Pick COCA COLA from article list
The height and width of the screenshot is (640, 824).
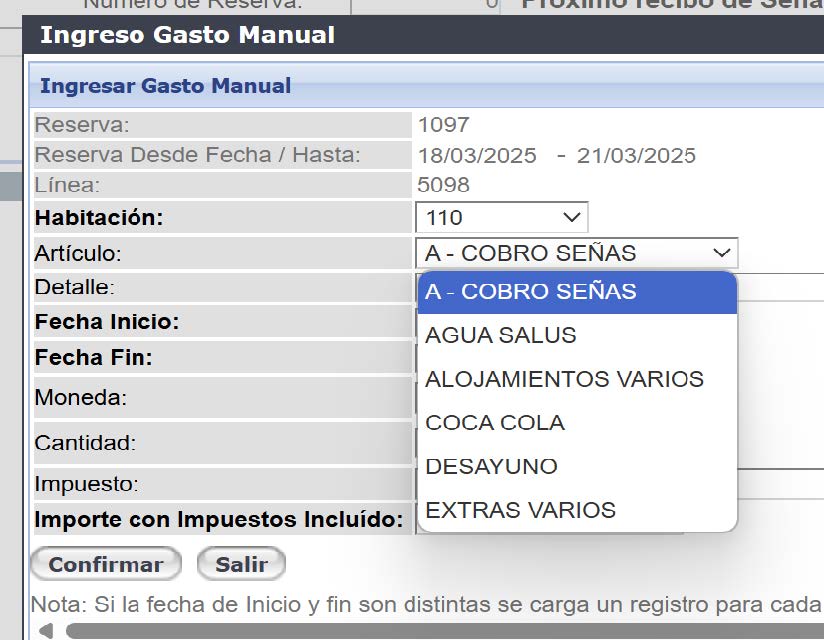coord(577,423)
